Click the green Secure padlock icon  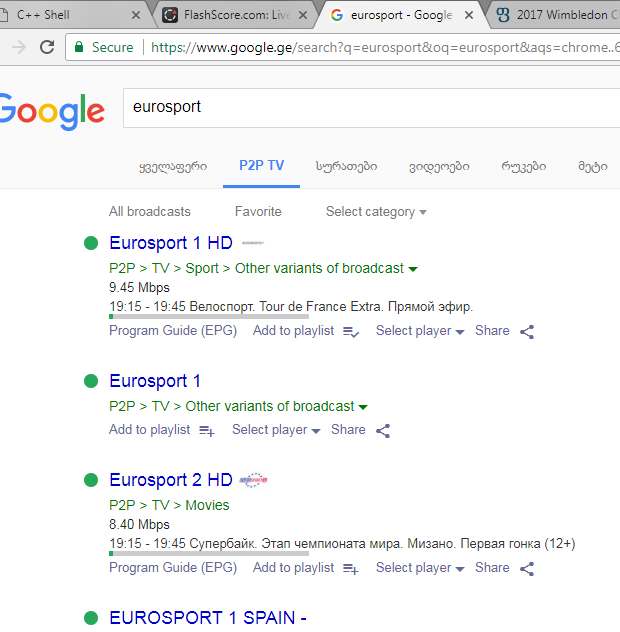click(x=79, y=47)
